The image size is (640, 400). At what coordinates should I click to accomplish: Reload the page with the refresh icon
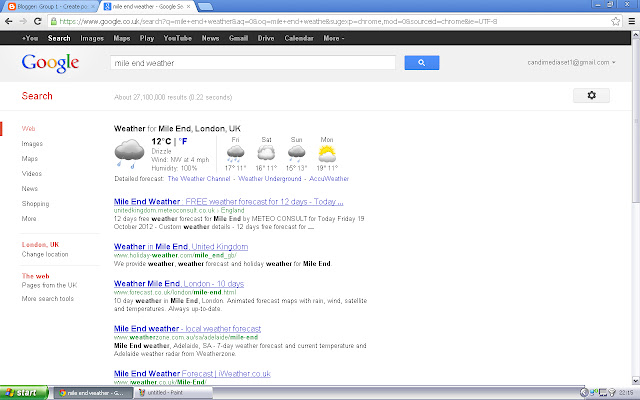(x=38, y=21)
